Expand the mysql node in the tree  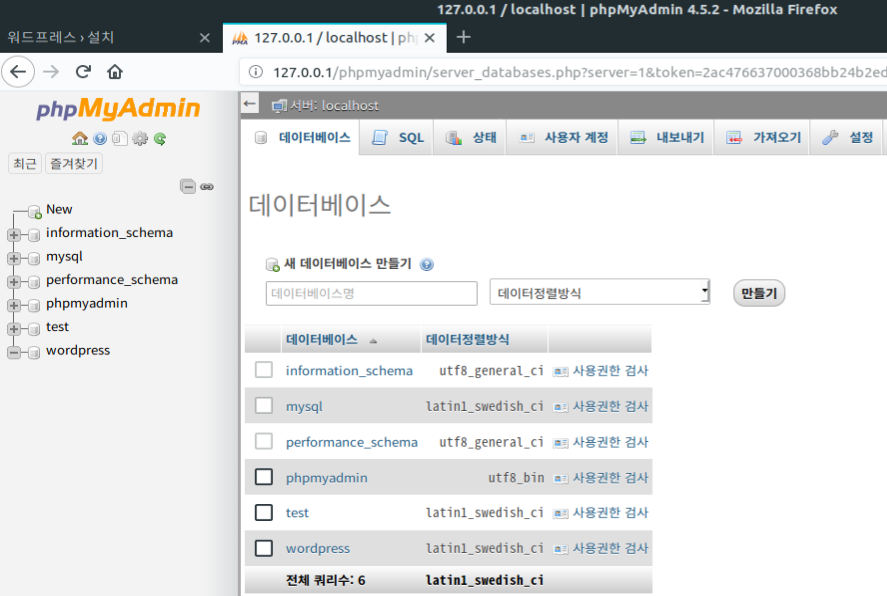pyautogui.click(x=14, y=258)
